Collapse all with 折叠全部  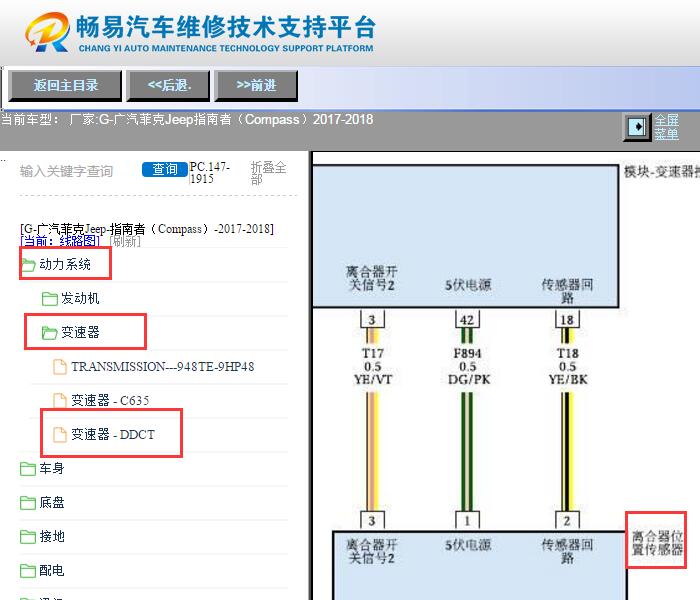point(268,173)
